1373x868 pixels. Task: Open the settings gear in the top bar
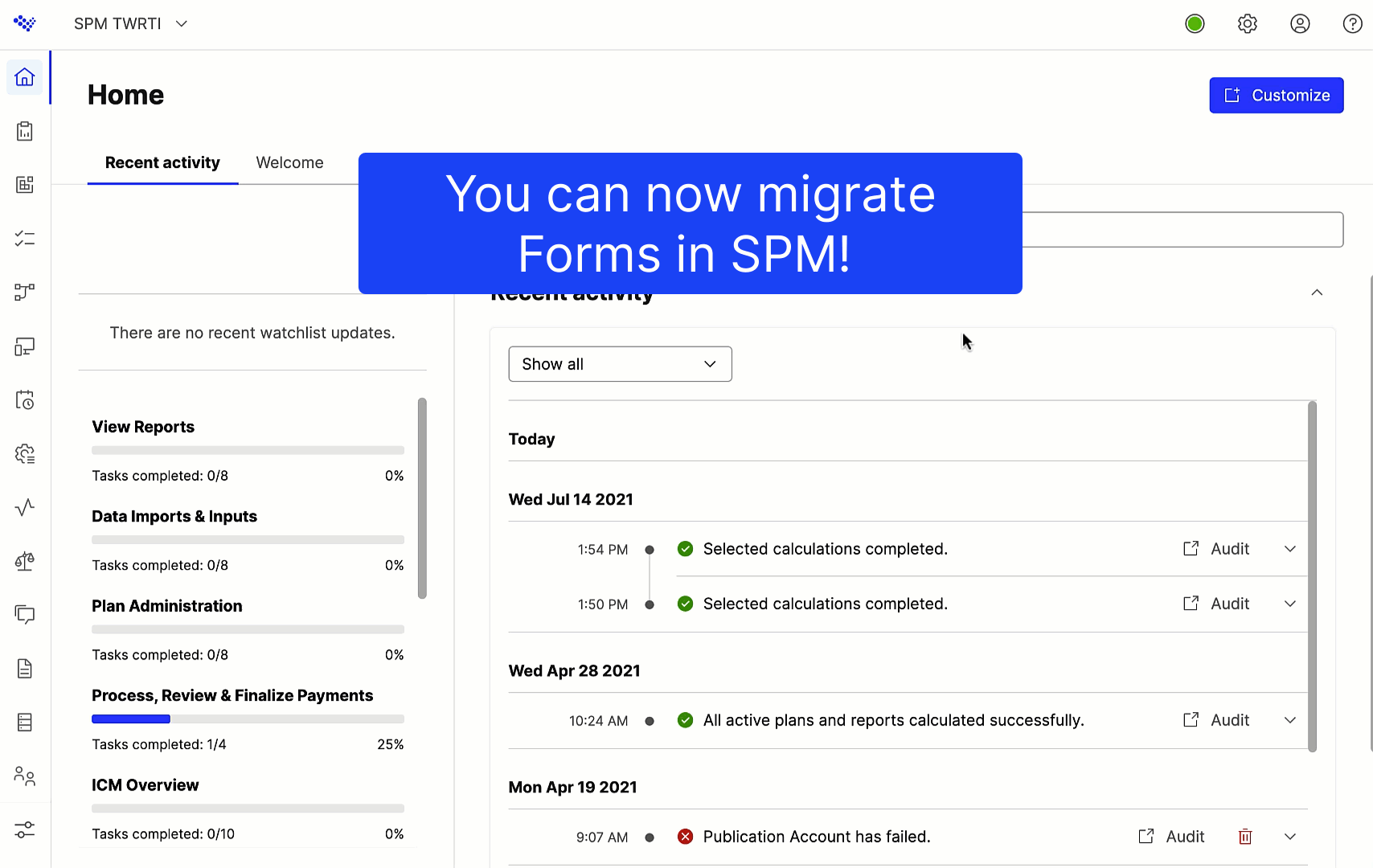pyautogui.click(x=1248, y=23)
